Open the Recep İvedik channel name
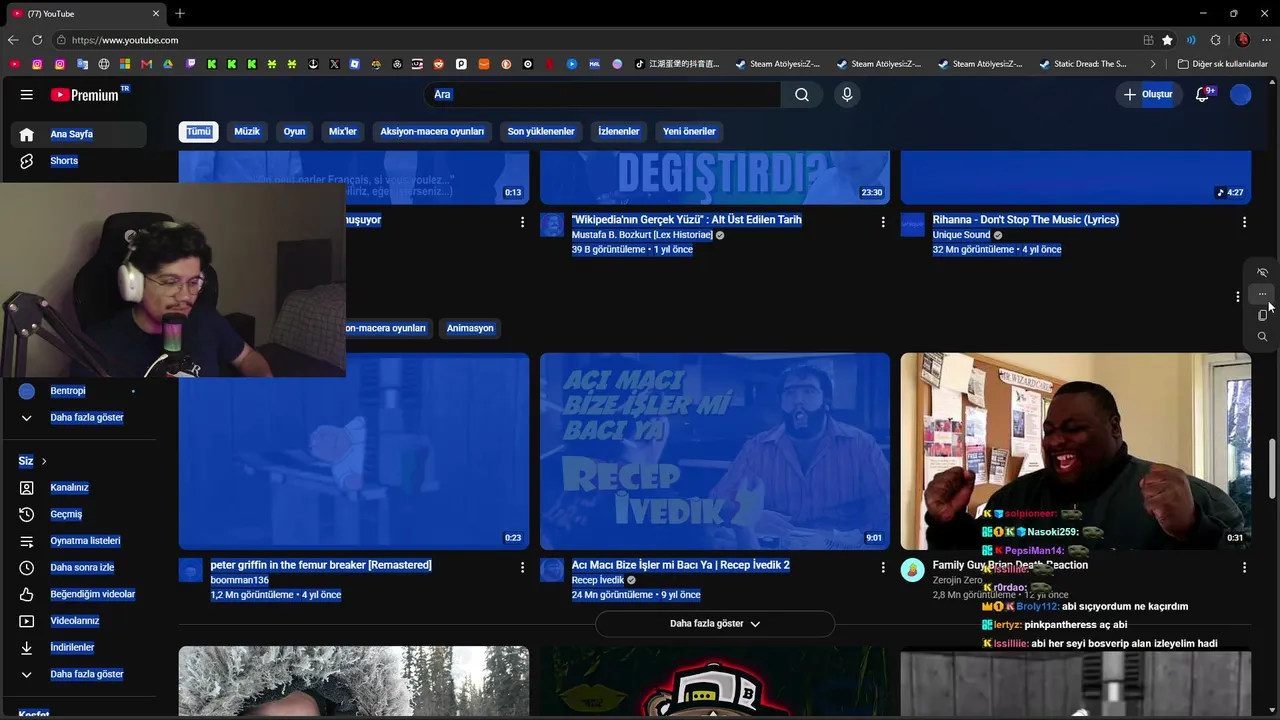Screen dimensions: 1280x720 point(598,580)
